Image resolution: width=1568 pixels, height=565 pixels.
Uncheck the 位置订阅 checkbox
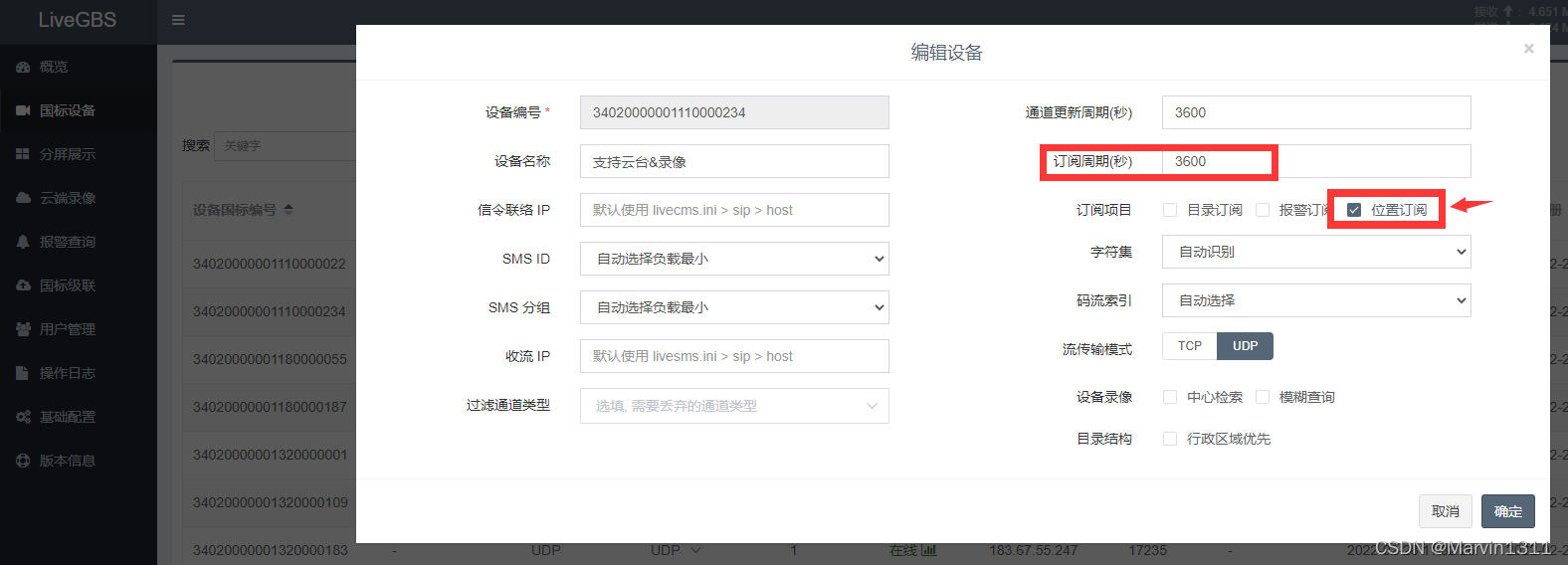[1354, 210]
